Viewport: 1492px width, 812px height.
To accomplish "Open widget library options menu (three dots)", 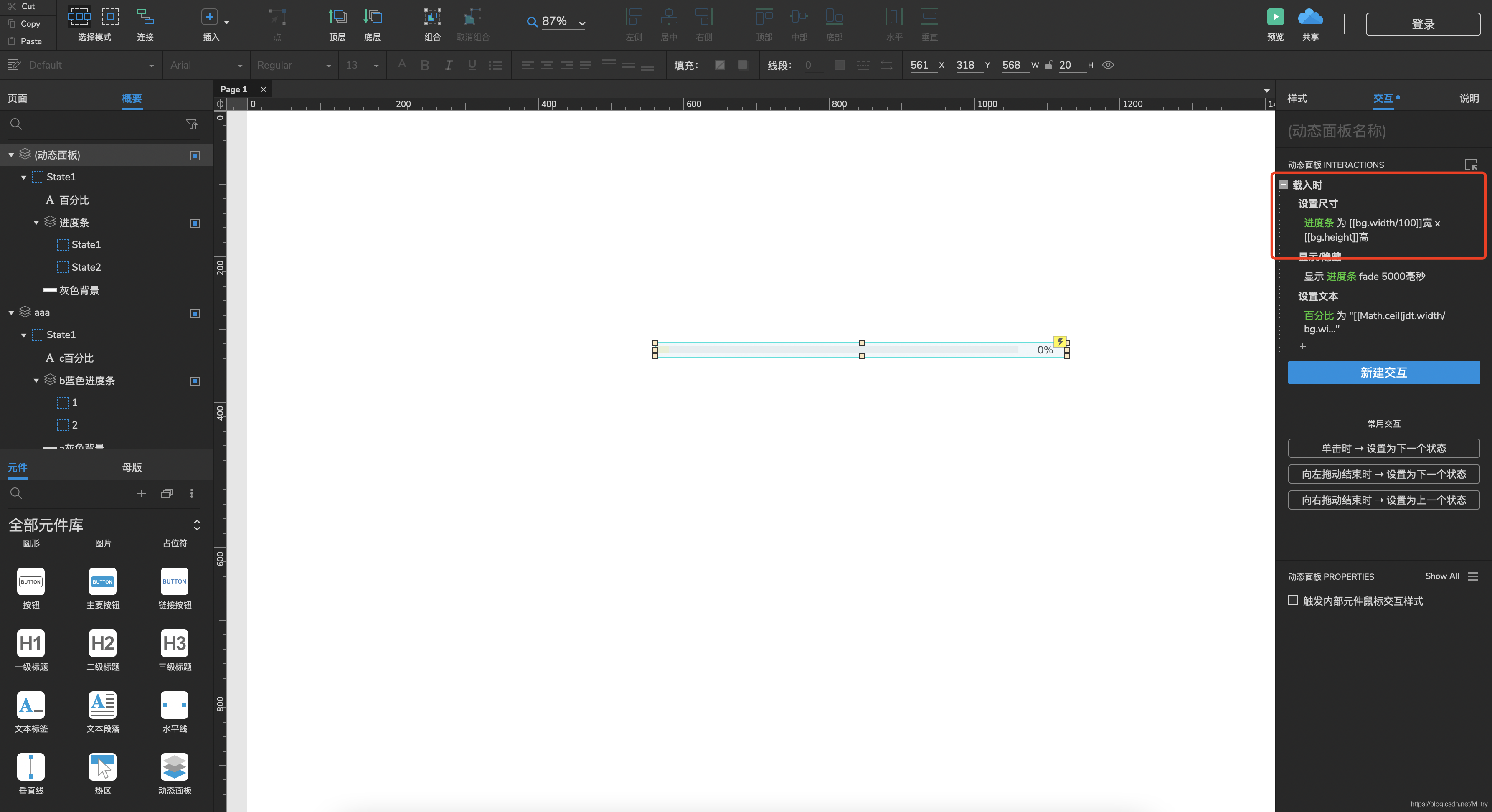I will (192, 493).
